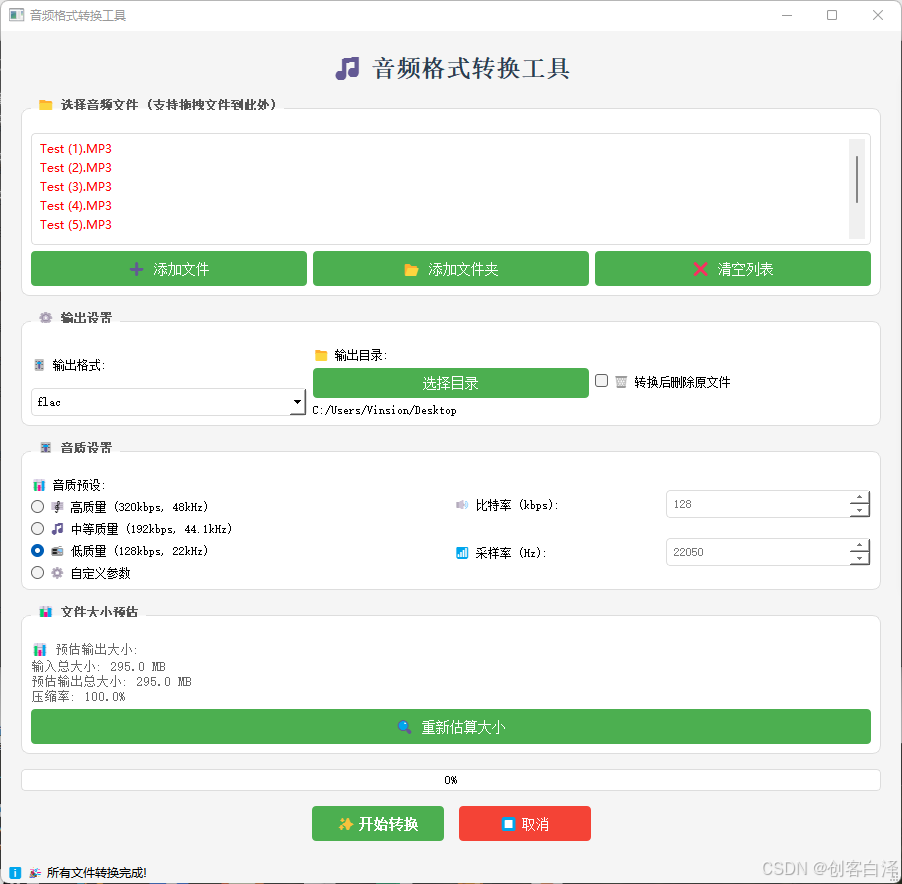This screenshot has height=884, width=902.
Task: Click the gear icon beside 输出设置
Action: (x=45, y=317)
